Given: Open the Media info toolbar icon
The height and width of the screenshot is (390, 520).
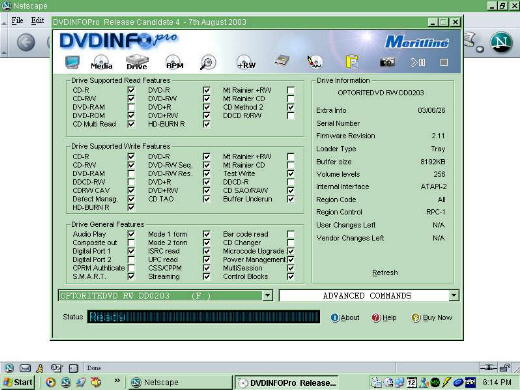Looking at the screenshot, I should tap(102, 62).
